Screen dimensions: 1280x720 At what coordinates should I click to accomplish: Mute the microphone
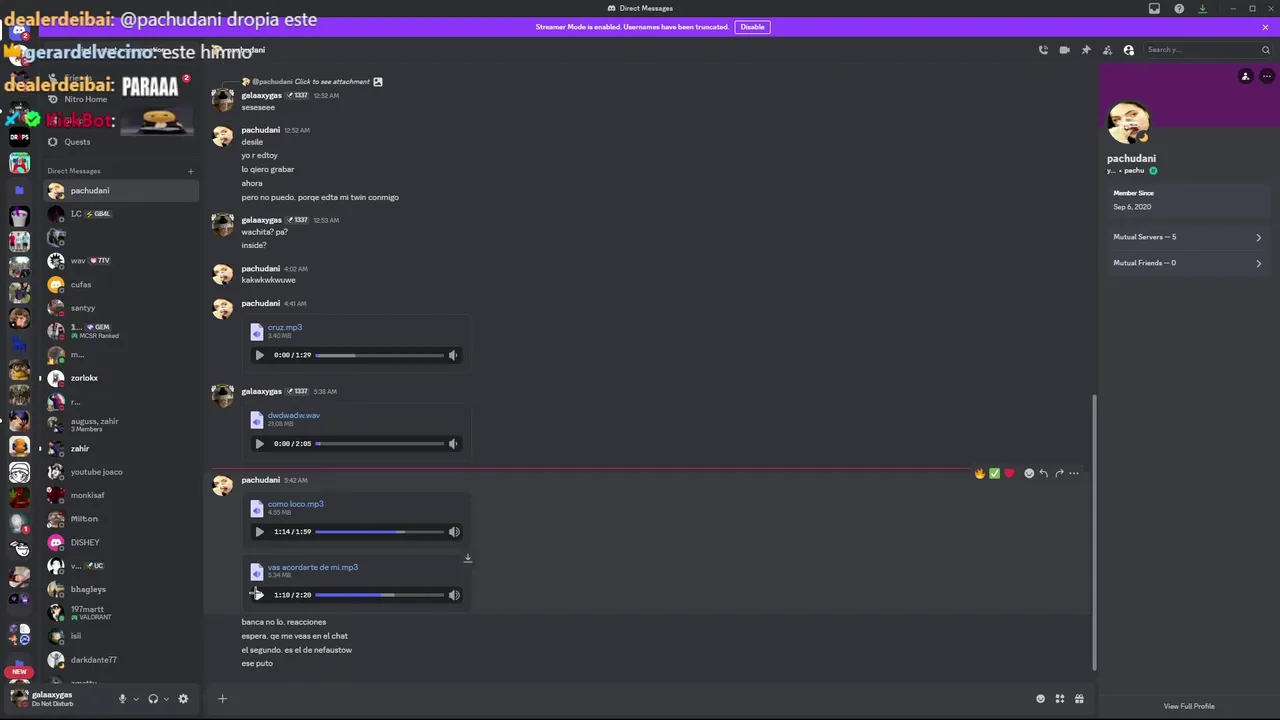[x=122, y=699]
